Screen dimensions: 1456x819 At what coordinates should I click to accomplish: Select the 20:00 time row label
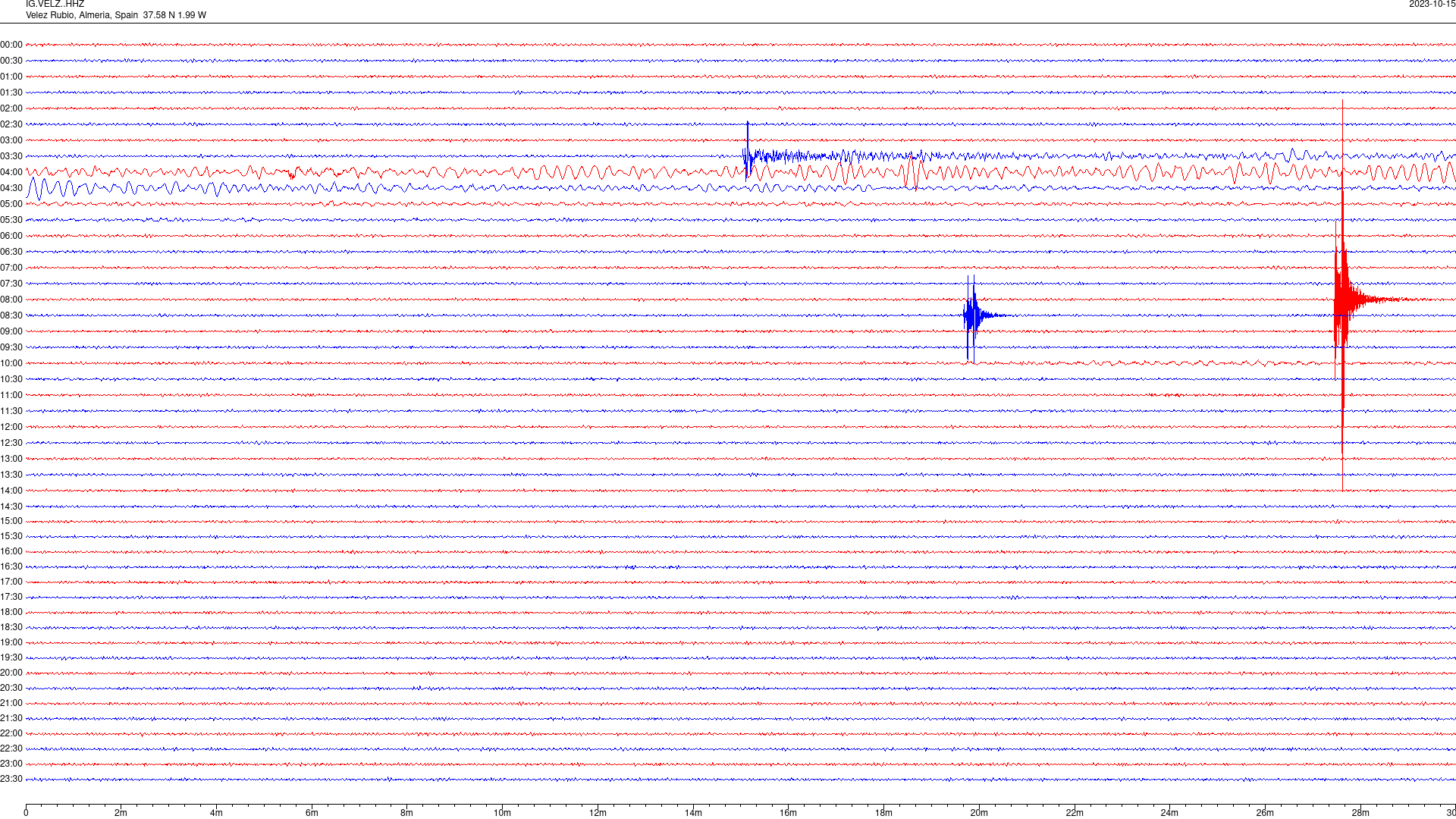[11, 673]
